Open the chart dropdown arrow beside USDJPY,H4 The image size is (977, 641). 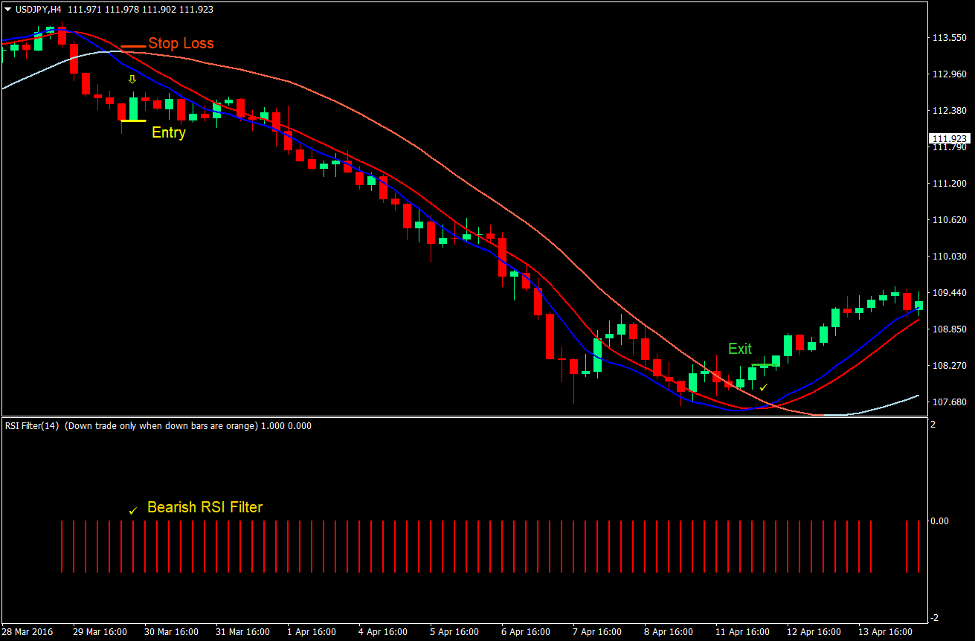click(8, 9)
